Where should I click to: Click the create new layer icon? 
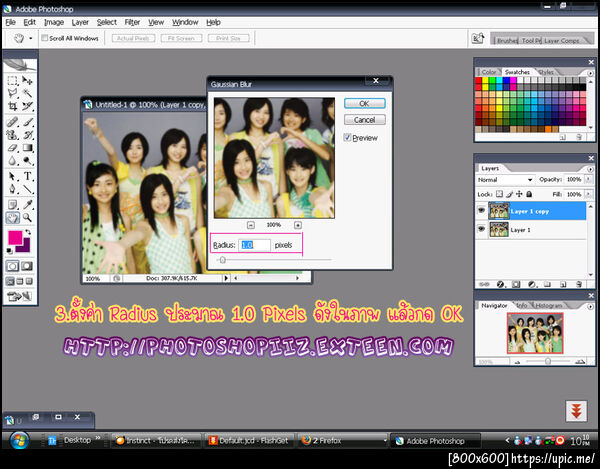pos(563,284)
